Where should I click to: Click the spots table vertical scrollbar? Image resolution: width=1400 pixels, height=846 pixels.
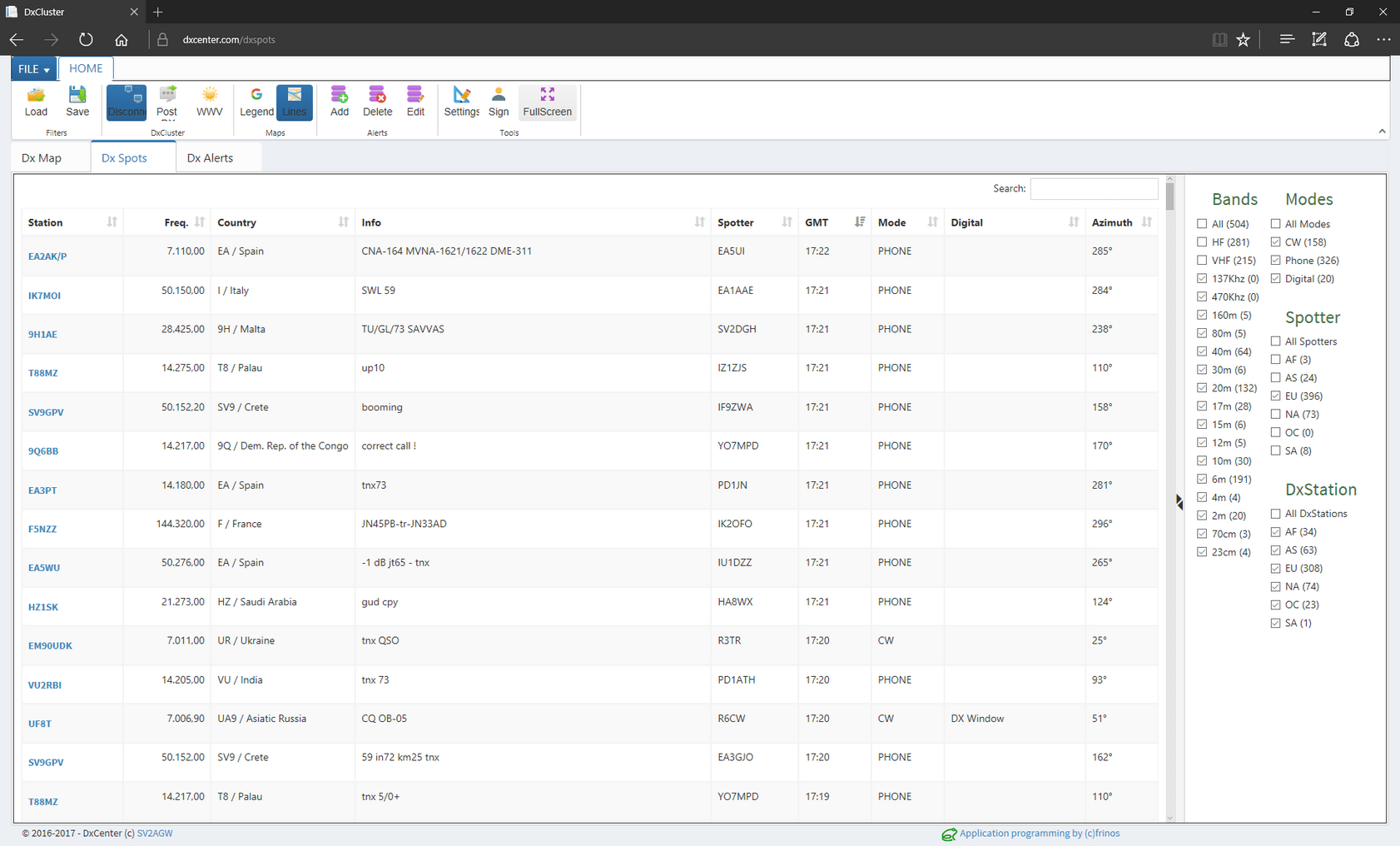point(1169,500)
